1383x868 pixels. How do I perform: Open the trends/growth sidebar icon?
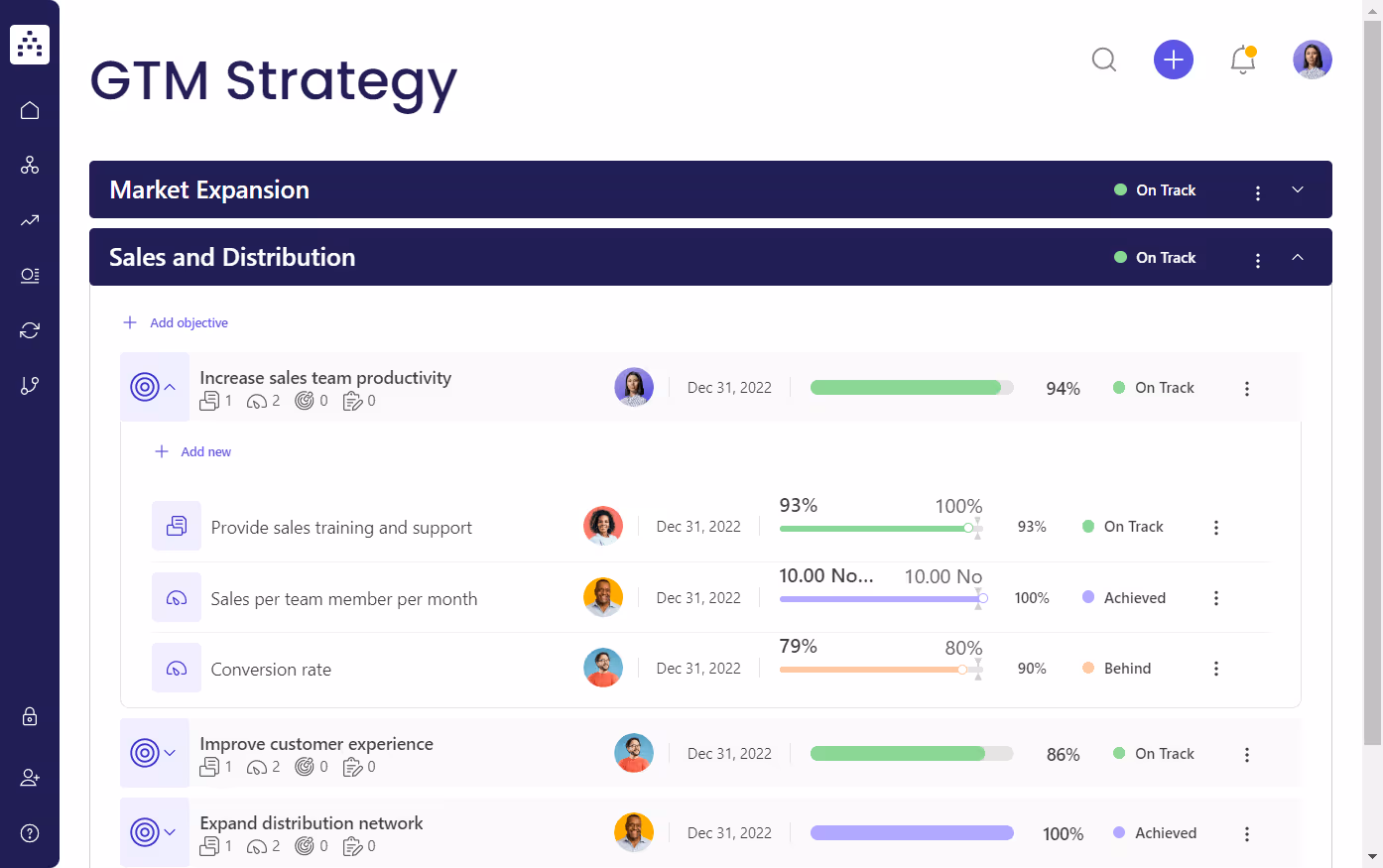[30, 220]
